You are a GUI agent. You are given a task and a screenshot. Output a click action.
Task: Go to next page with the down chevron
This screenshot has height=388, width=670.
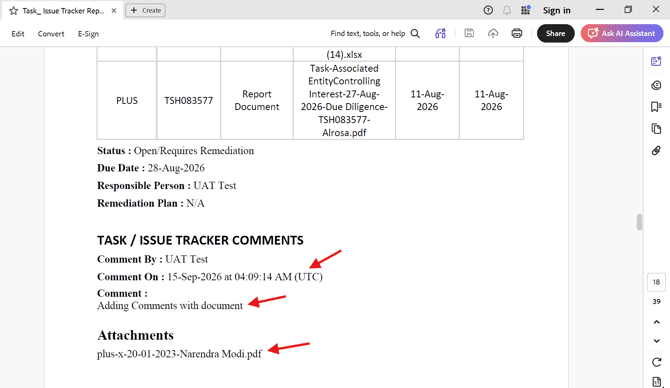(x=657, y=341)
